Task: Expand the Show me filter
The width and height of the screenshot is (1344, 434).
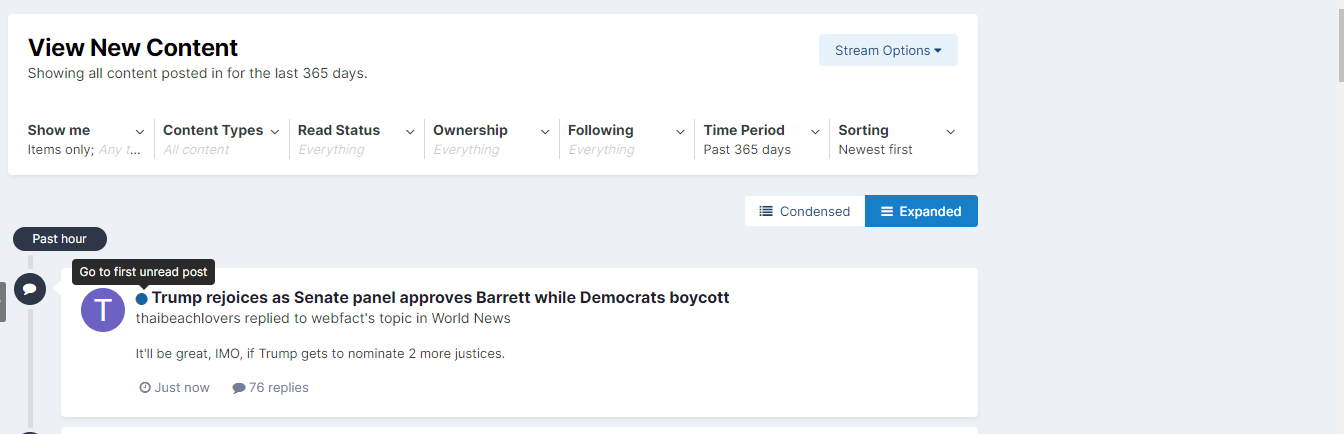Action: pos(86,139)
